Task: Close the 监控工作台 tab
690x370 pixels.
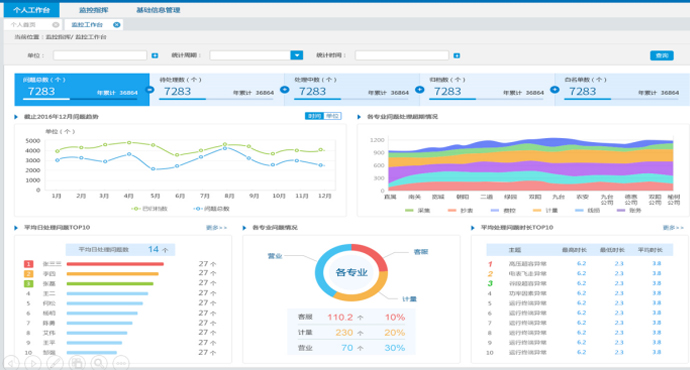Action: pyautogui.click(x=117, y=25)
